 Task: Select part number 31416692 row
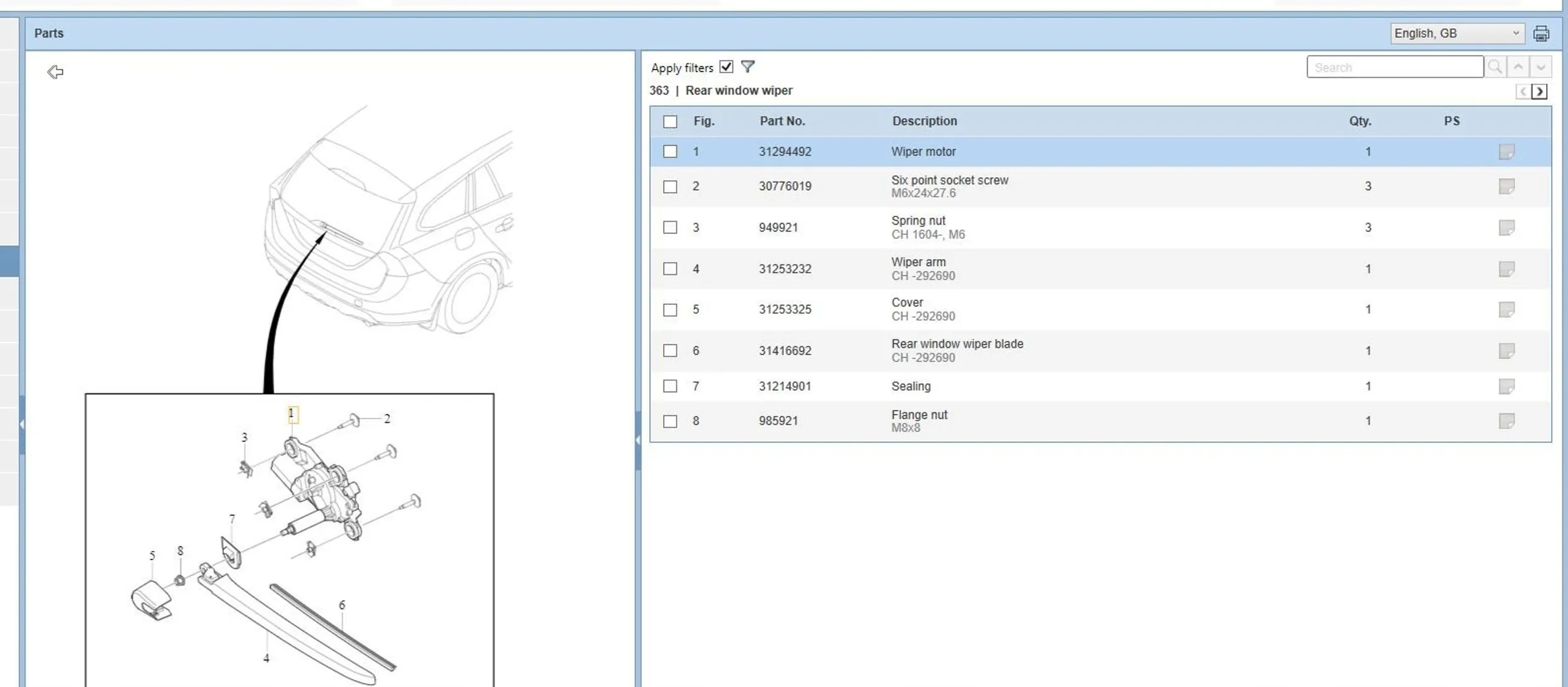[x=1101, y=351]
